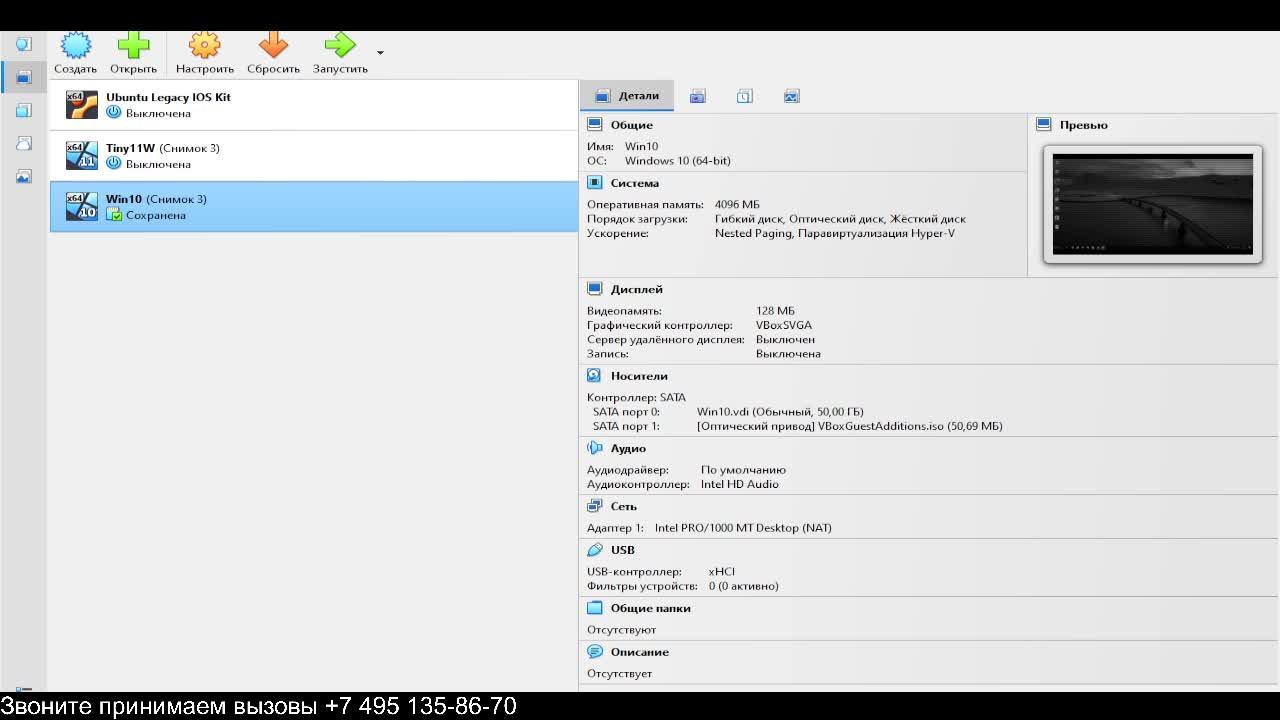Screen dimensions: 1280x720
Task: Click the Аудио section header
Action: pyautogui.click(x=628, y=448)
